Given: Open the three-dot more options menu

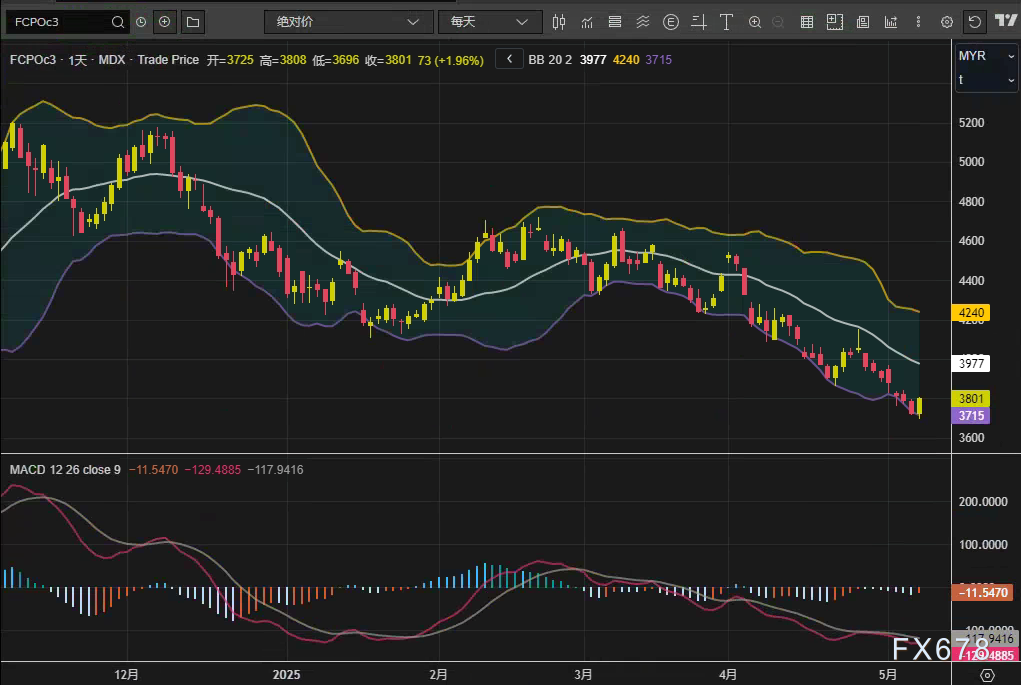Looking at the screenshot, I should click(919, 21).
